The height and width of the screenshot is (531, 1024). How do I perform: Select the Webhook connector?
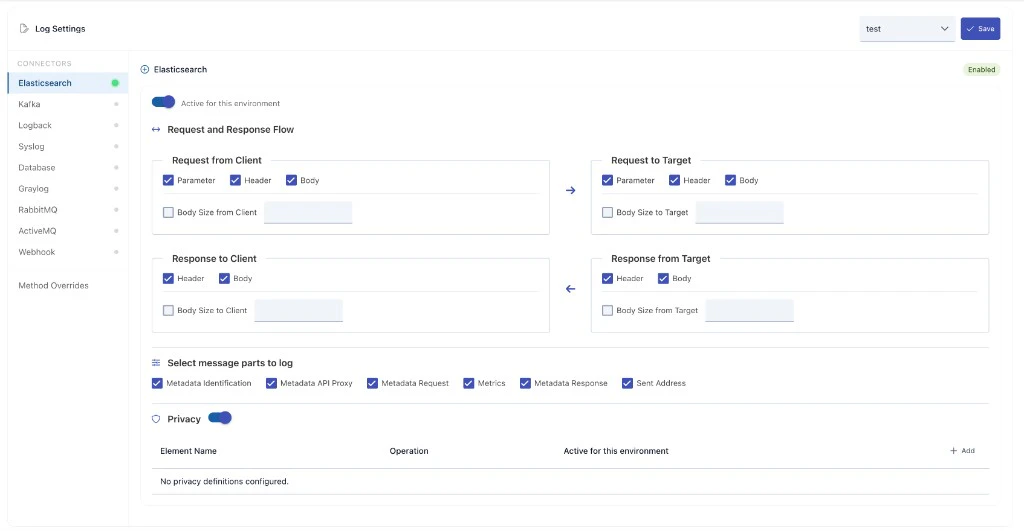pos(36,252)
